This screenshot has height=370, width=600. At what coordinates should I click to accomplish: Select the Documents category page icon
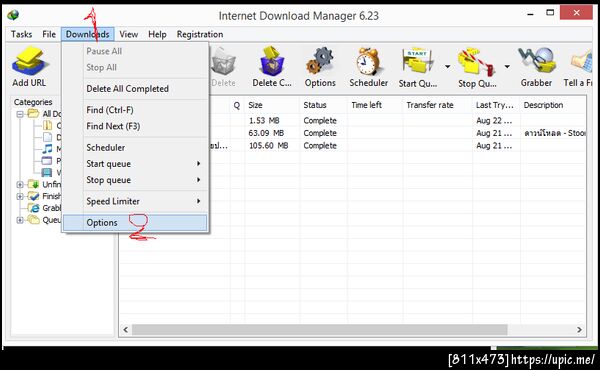point(47,137)
